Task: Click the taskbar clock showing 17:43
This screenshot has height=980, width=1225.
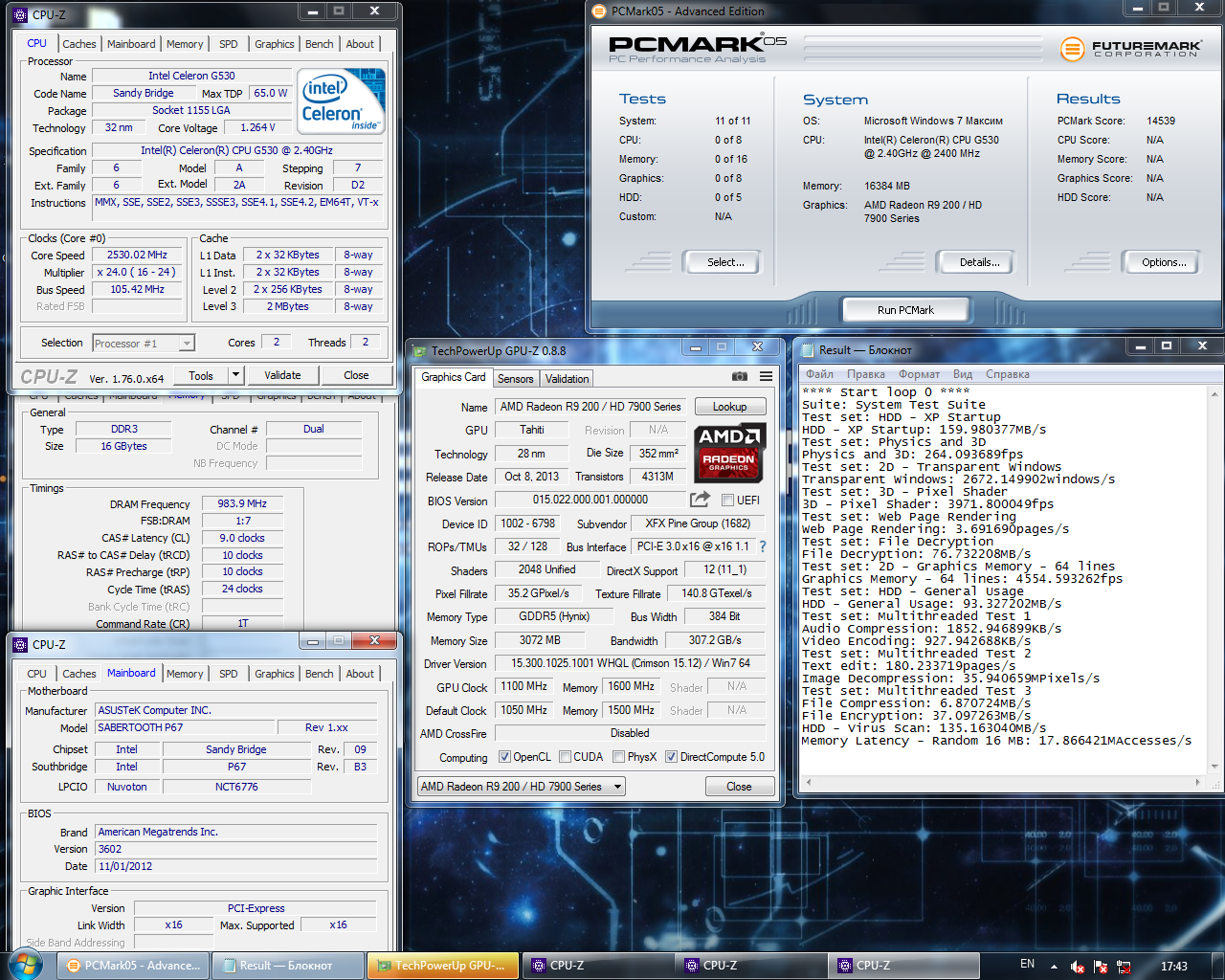Action: tap(1173, 967)
